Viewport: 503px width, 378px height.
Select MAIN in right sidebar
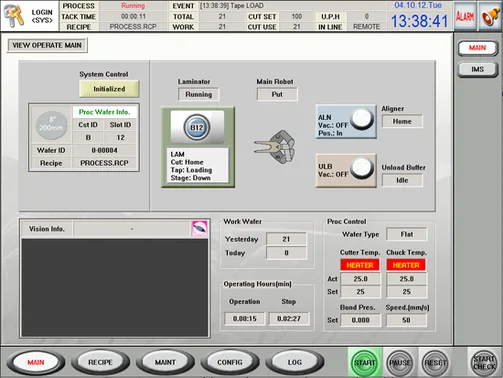tap(477, 48)
